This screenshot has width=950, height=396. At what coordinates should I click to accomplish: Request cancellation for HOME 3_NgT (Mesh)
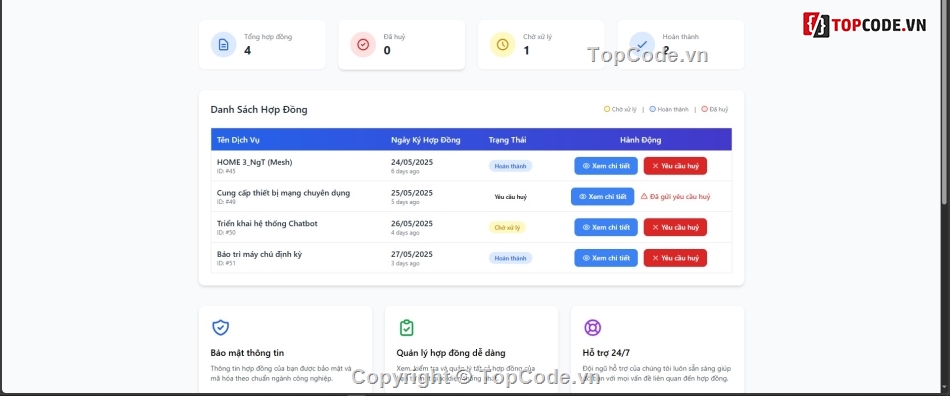[675, 166]
